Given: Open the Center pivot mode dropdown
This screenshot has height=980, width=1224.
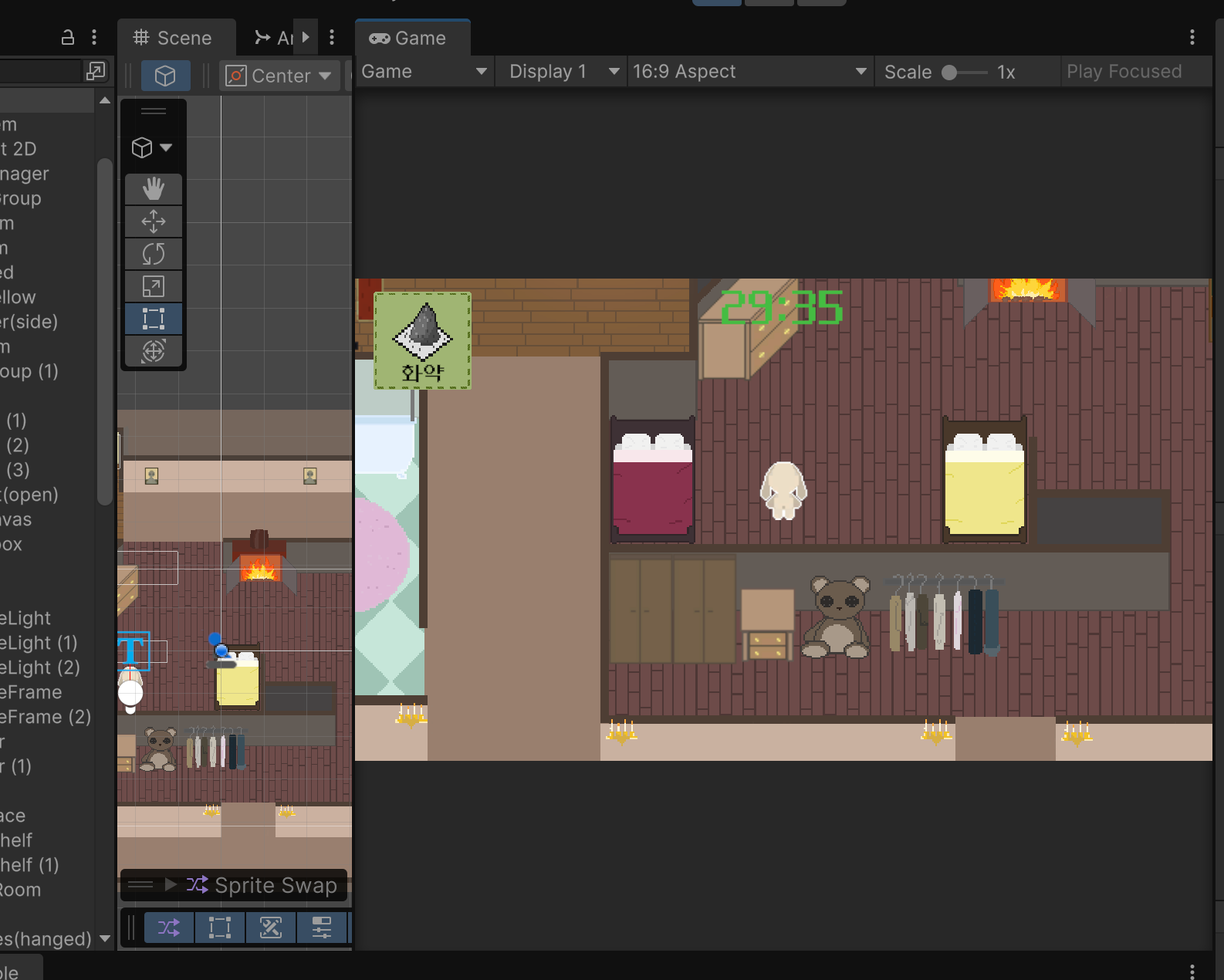Looking at the screenshot, I should 279,76.
